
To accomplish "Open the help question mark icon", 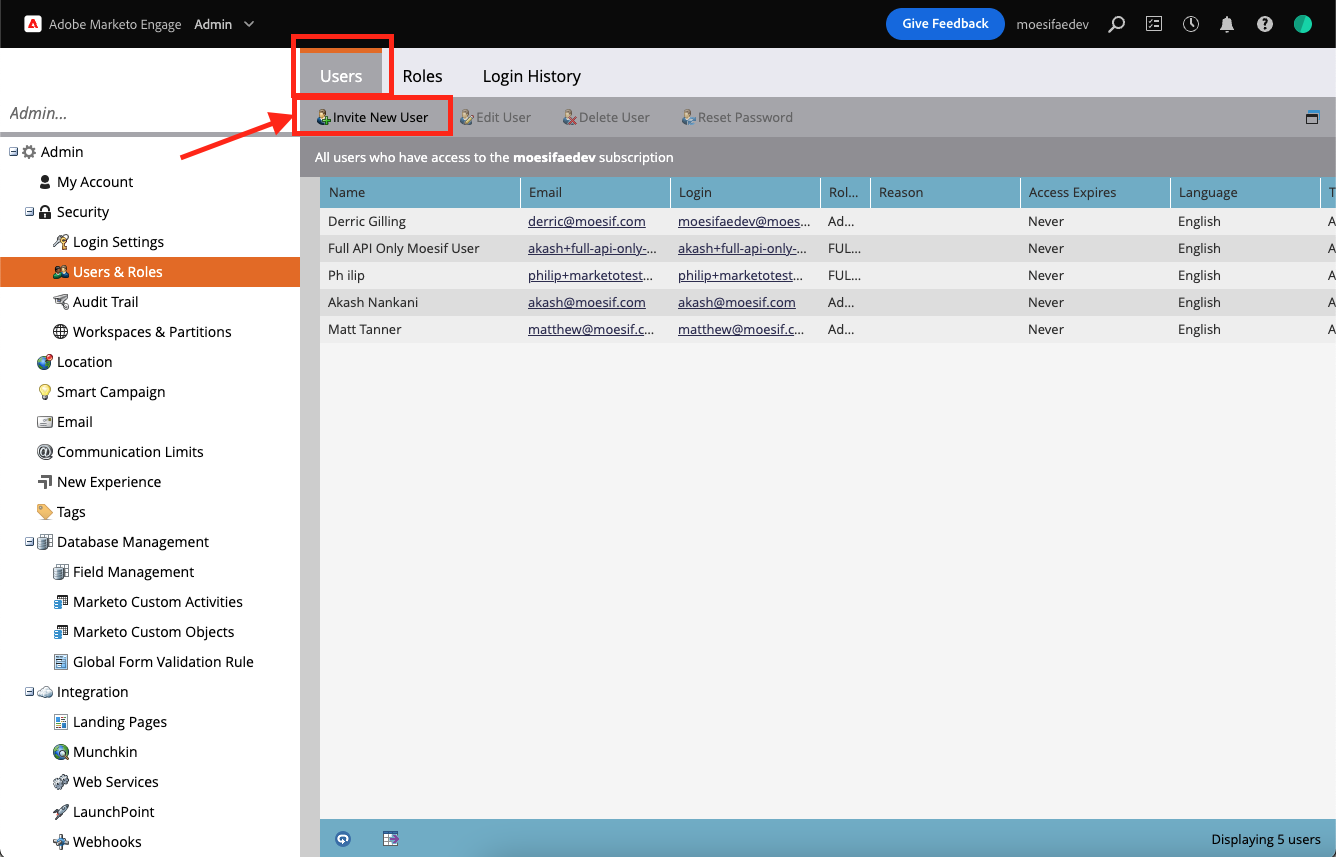I will [1265, 24].
